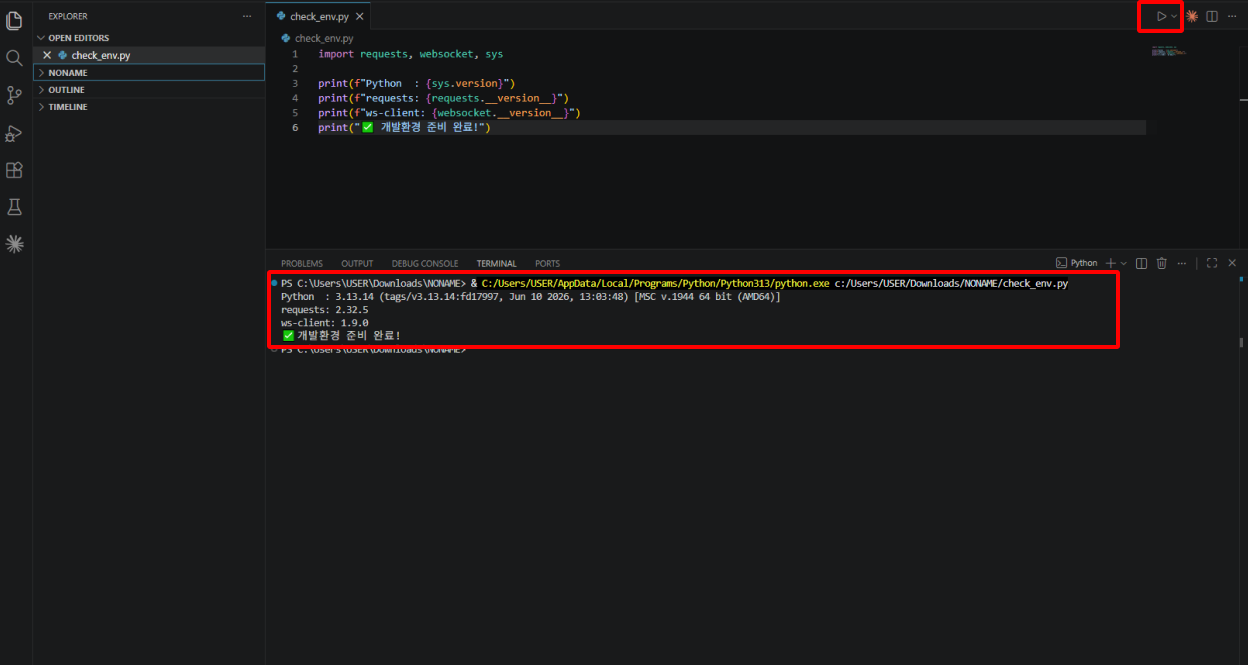The width and height of the screenshot is (1248, 665).
Task: Click the print Python sys.version code line
Action: [417, 84]
